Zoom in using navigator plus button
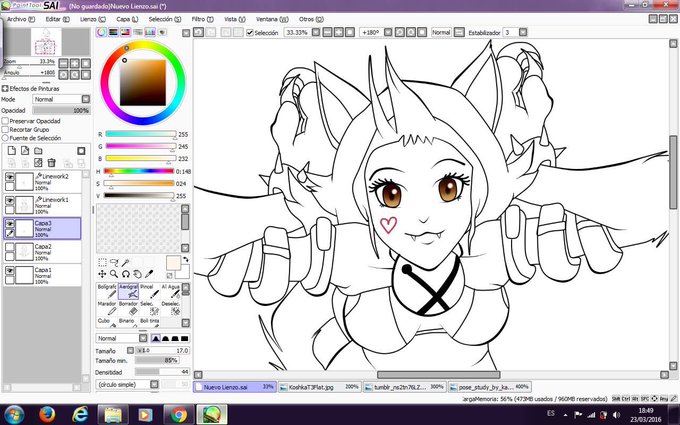680x425 pixels. coord(75,63)
